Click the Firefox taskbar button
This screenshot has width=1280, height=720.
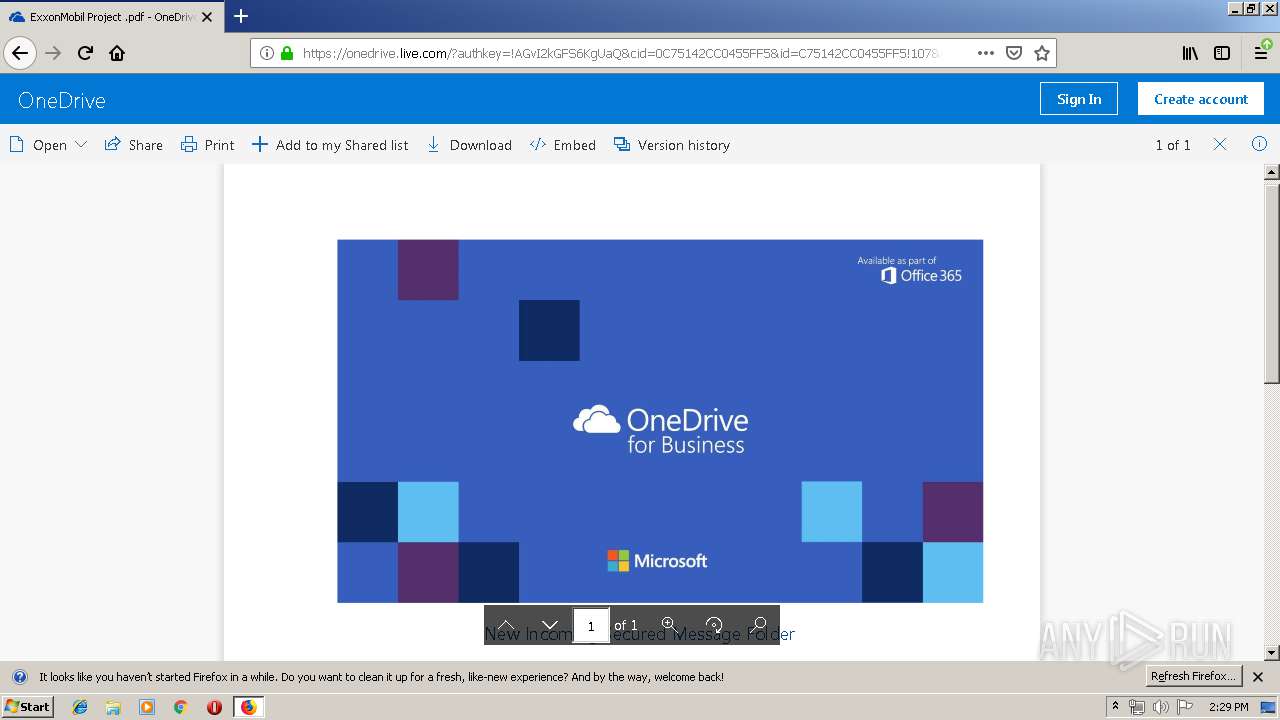coord(248,707)
